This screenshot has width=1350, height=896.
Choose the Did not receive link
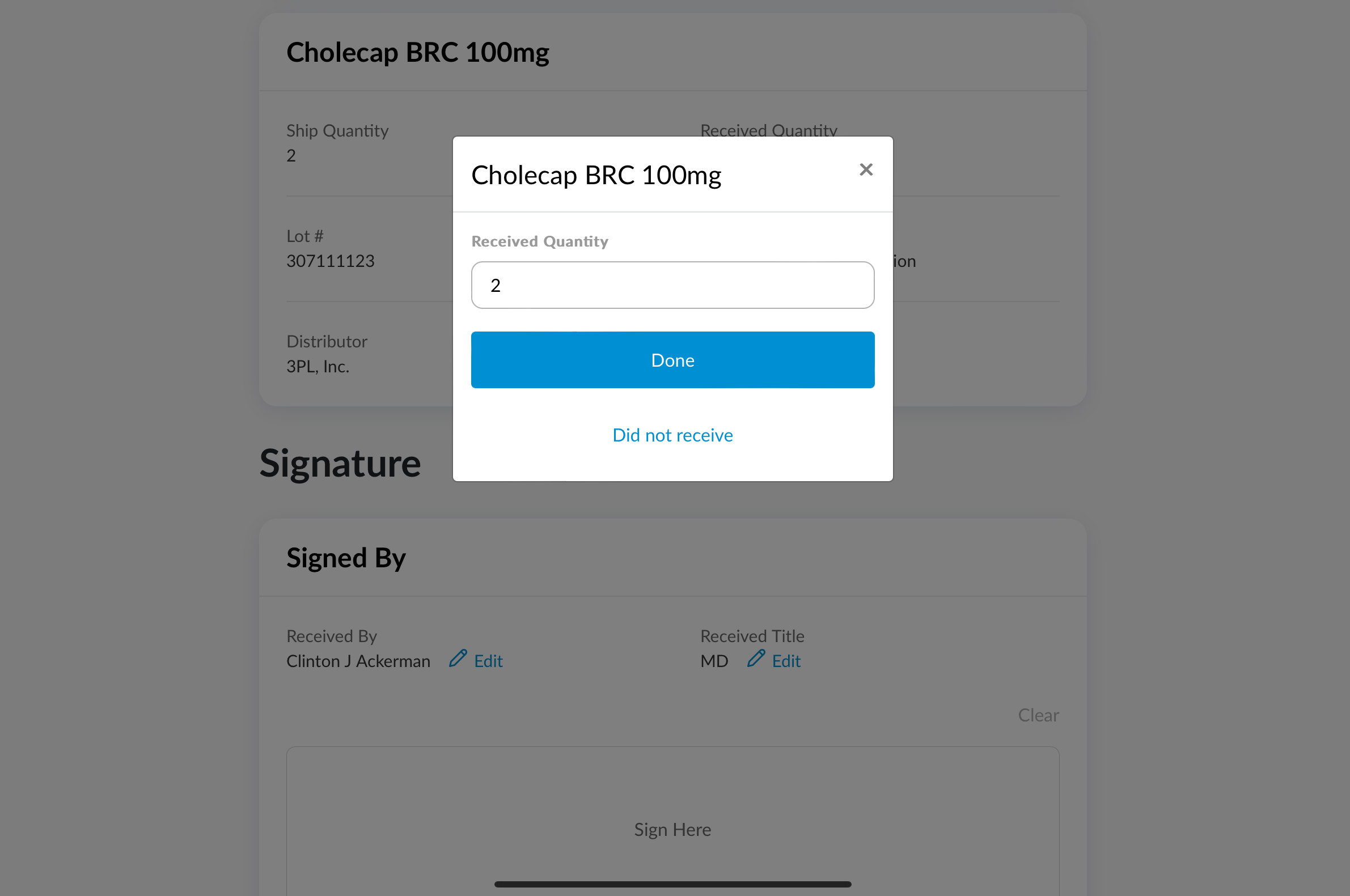(672, 435)
